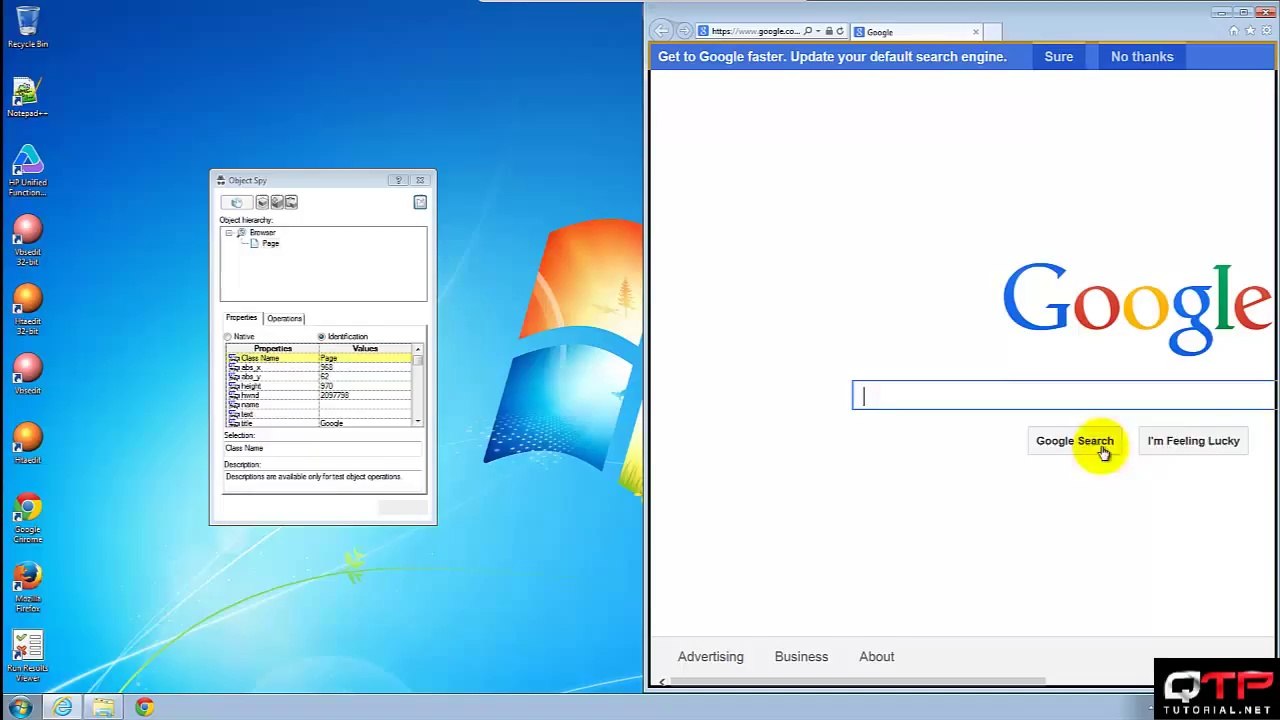Click the Selection field showing Class Name
The image size is (1280, 720).
tap(322, 448)
